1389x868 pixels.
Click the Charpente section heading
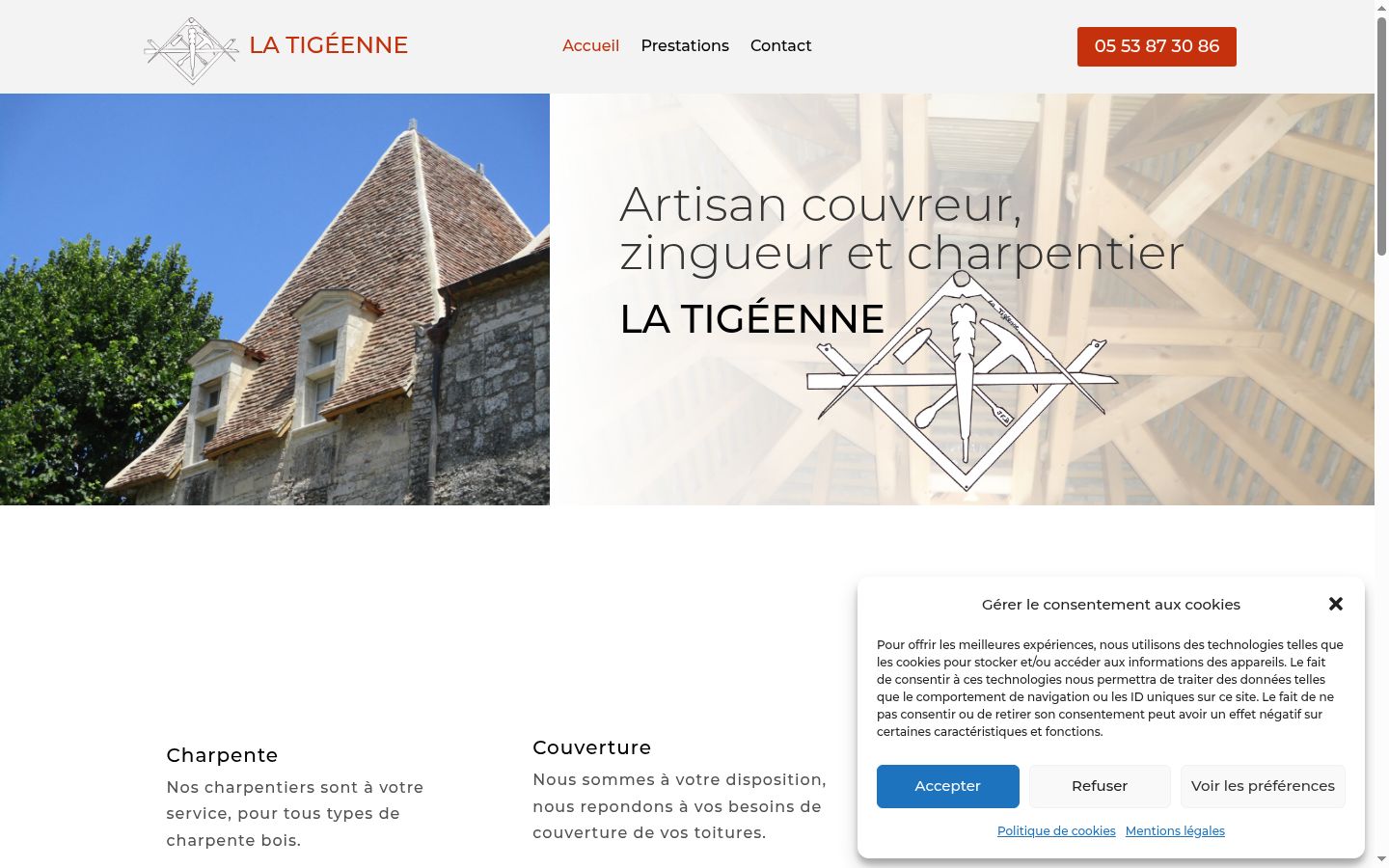pyautogui.click(x=222, y=755)
